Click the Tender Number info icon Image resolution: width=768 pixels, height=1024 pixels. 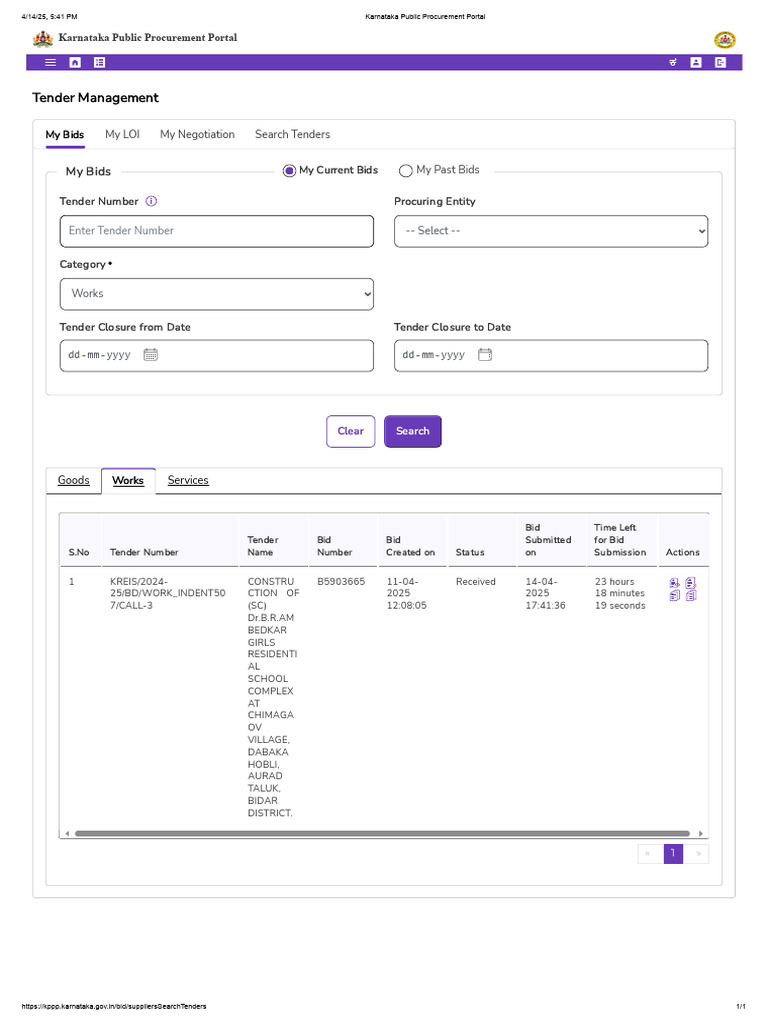[151, 201]
